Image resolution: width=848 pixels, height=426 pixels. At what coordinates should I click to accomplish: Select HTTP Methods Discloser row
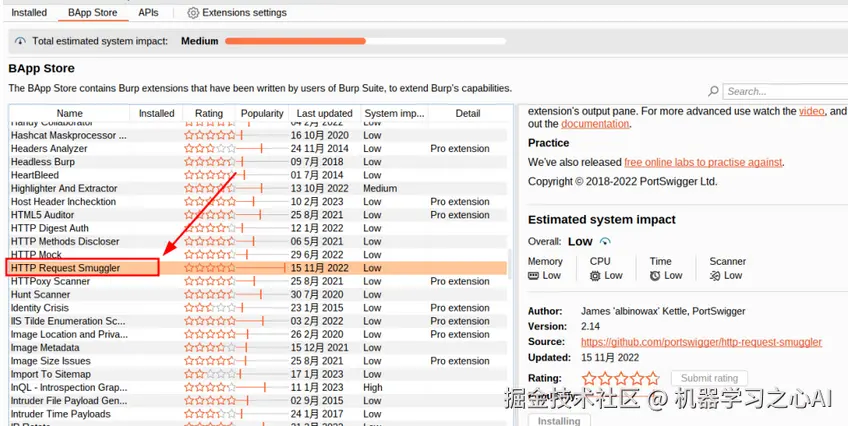pos(258,241)
